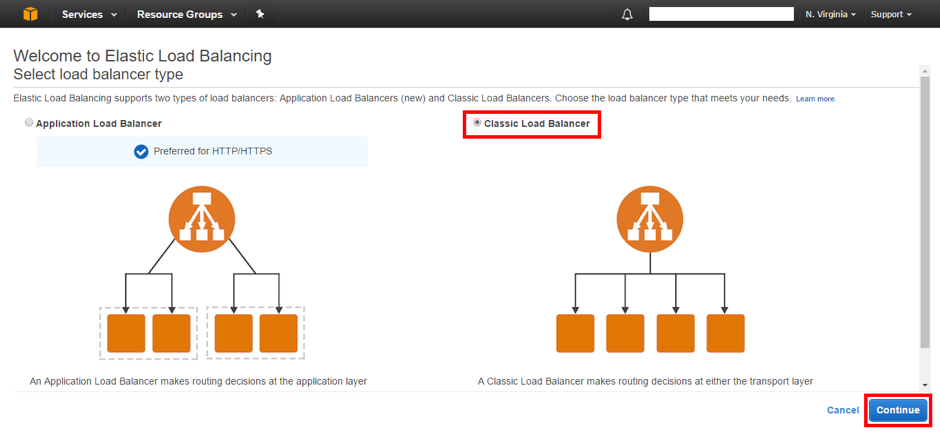Click the pin shortcut star icon
This screenshot has height=435, width=940.
260,14
